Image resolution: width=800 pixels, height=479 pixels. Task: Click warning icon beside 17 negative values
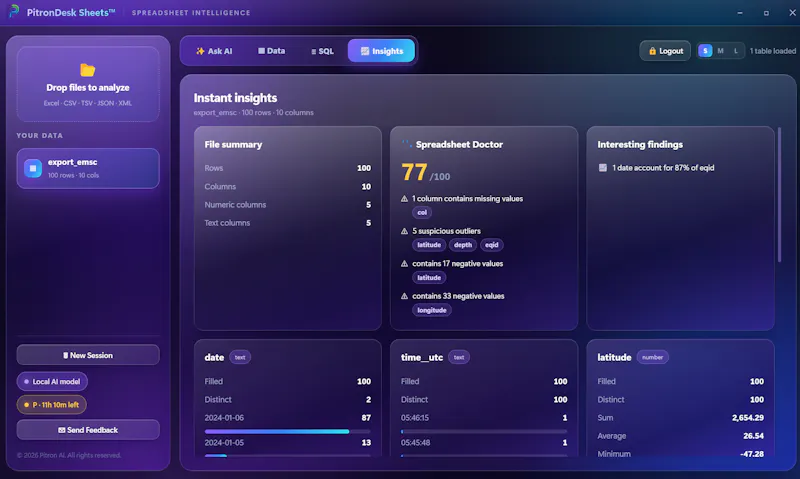[405, 264]
